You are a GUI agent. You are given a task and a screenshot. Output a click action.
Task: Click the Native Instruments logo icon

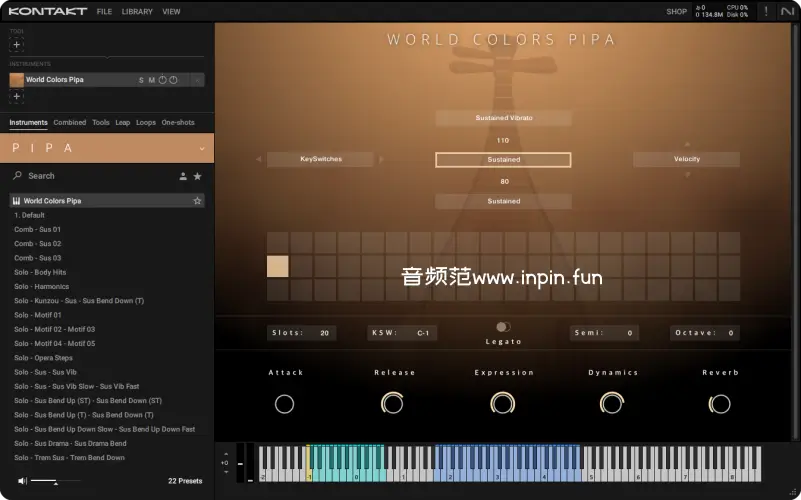[x=787, y=11]
